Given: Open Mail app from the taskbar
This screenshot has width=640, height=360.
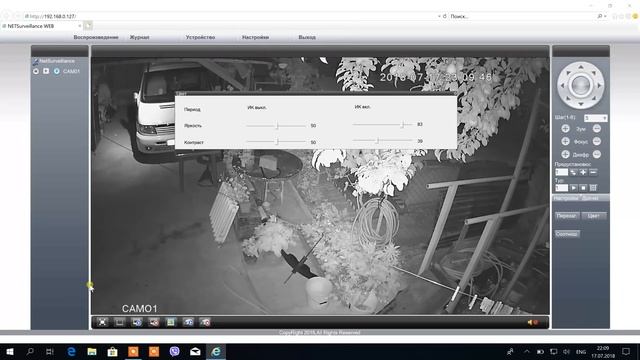Looking at the screenshot, I should [x=195, y=351].
